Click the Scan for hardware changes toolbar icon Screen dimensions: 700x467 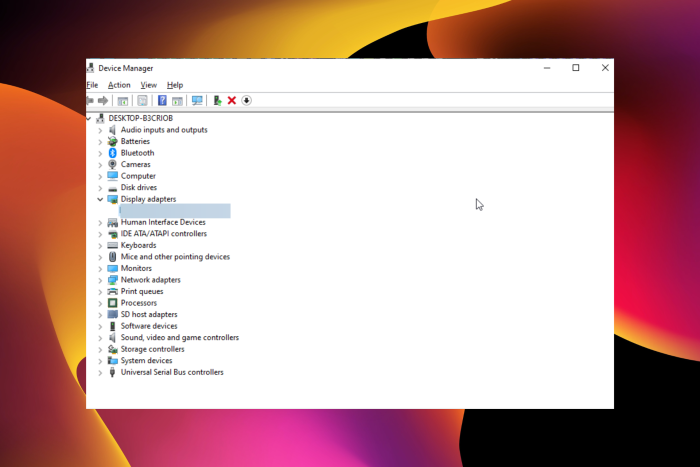197,101
